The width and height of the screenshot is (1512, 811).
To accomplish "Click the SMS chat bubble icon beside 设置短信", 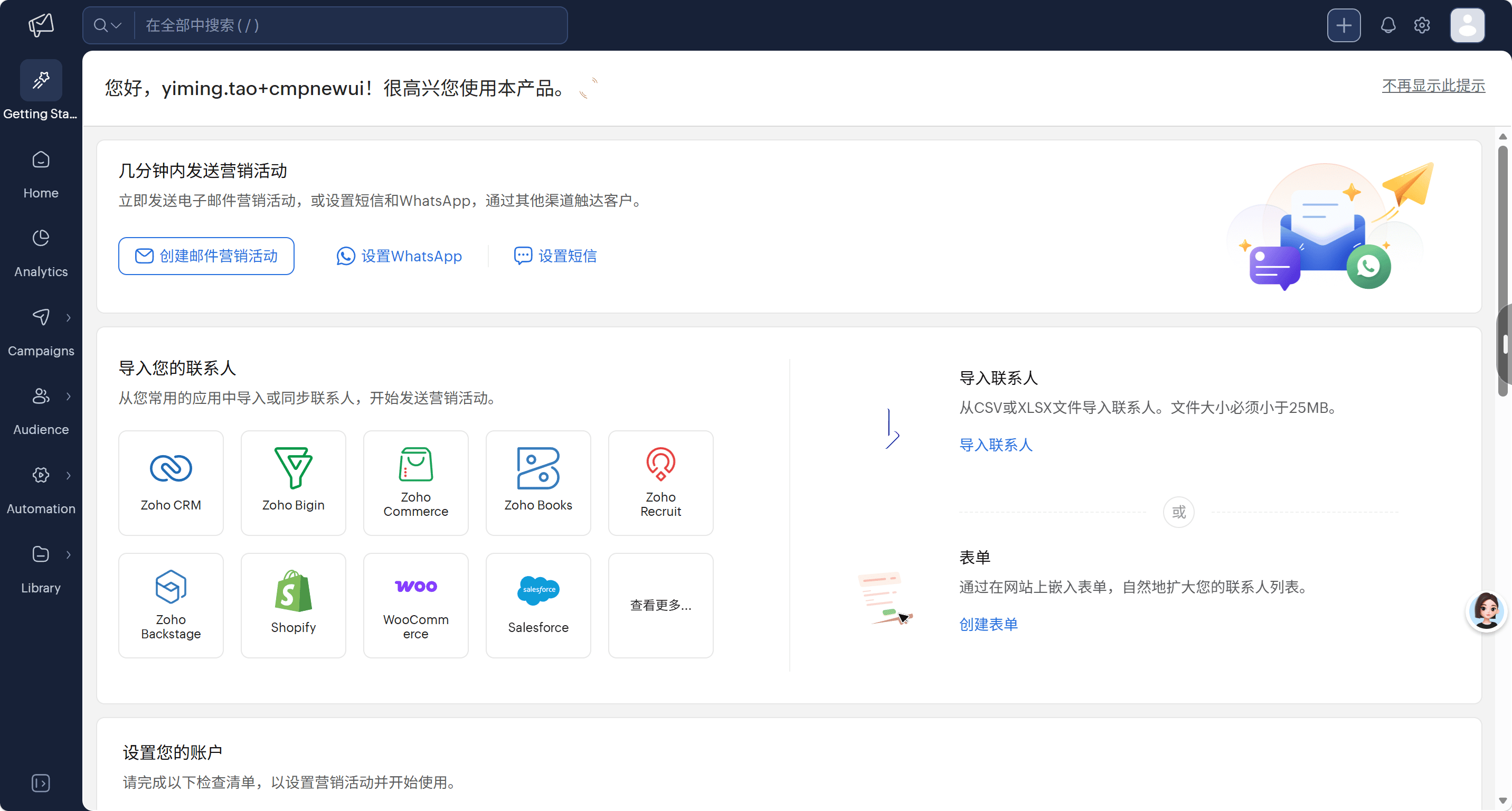I will (x=523, y=256).
